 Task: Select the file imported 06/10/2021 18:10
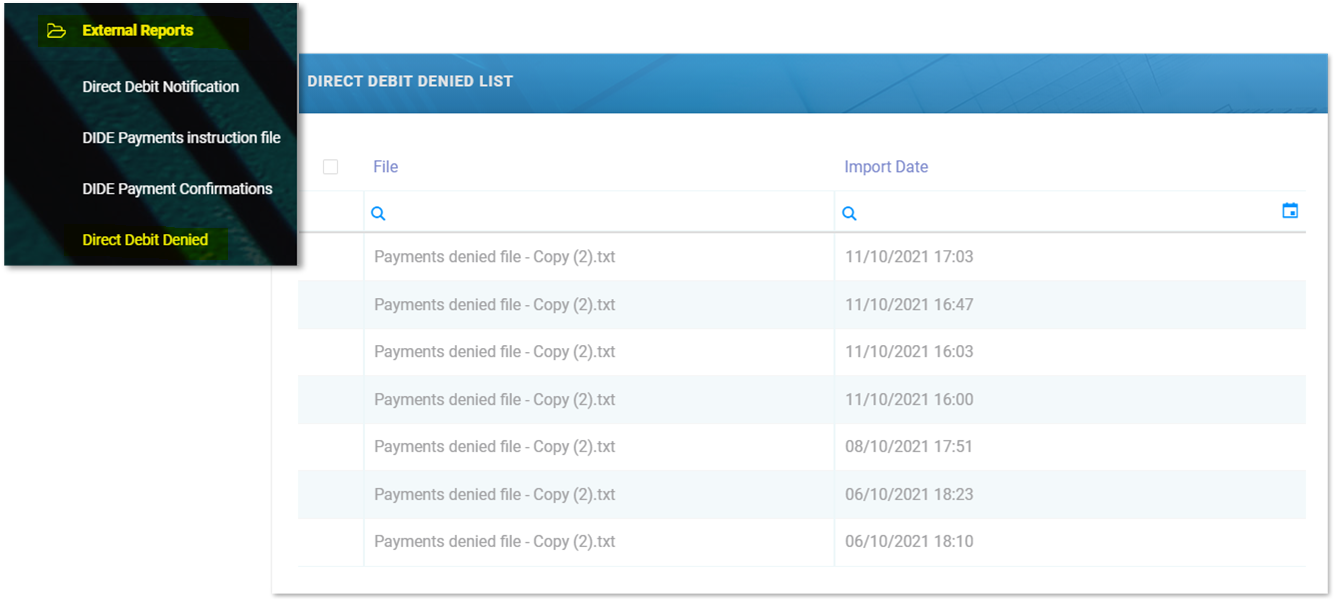494,542
